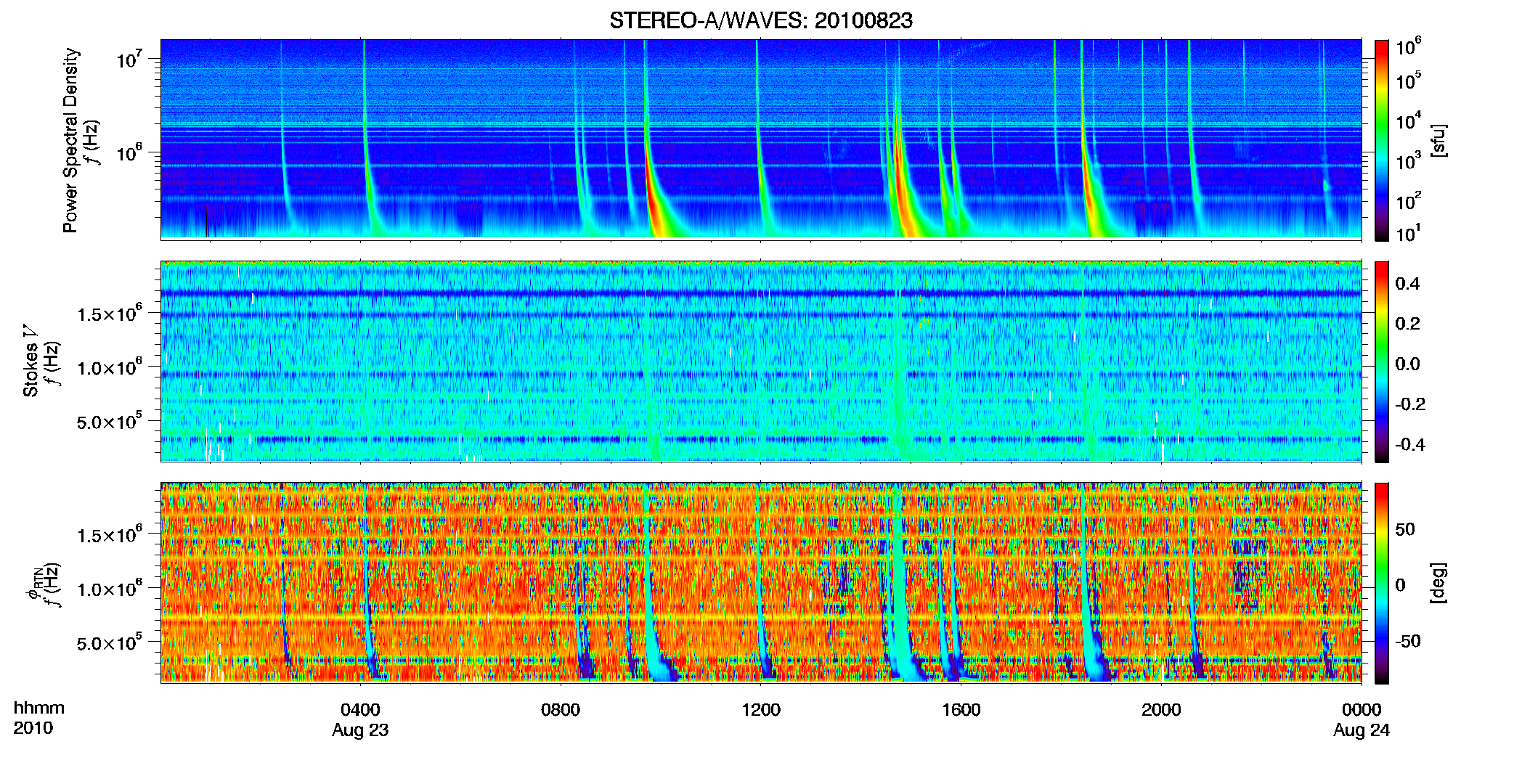Click the Aug 24 date label

click(1362, 730)
